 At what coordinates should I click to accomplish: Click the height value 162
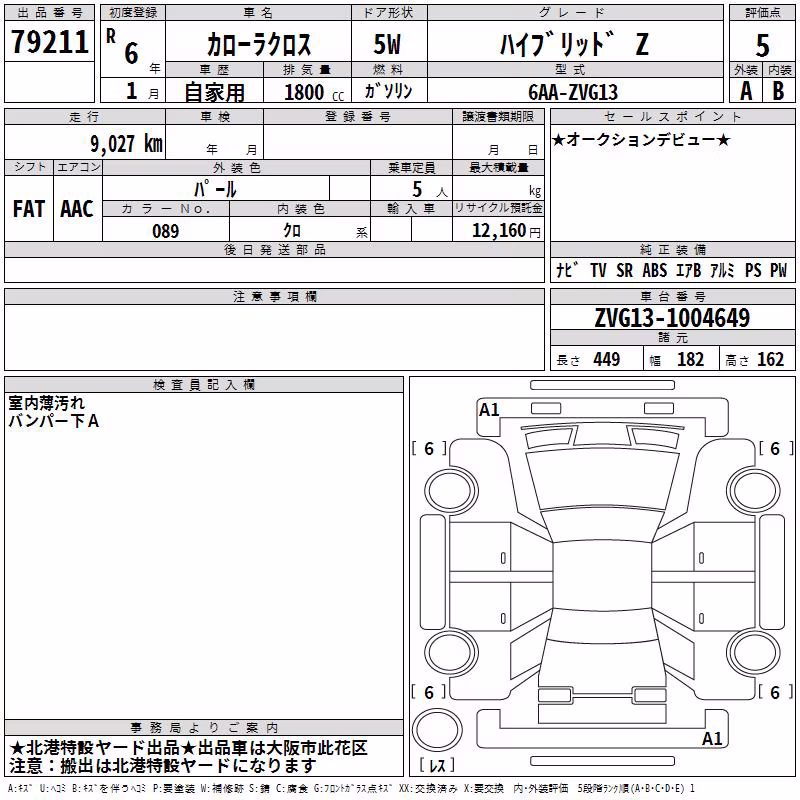click(x=770, y=360)
